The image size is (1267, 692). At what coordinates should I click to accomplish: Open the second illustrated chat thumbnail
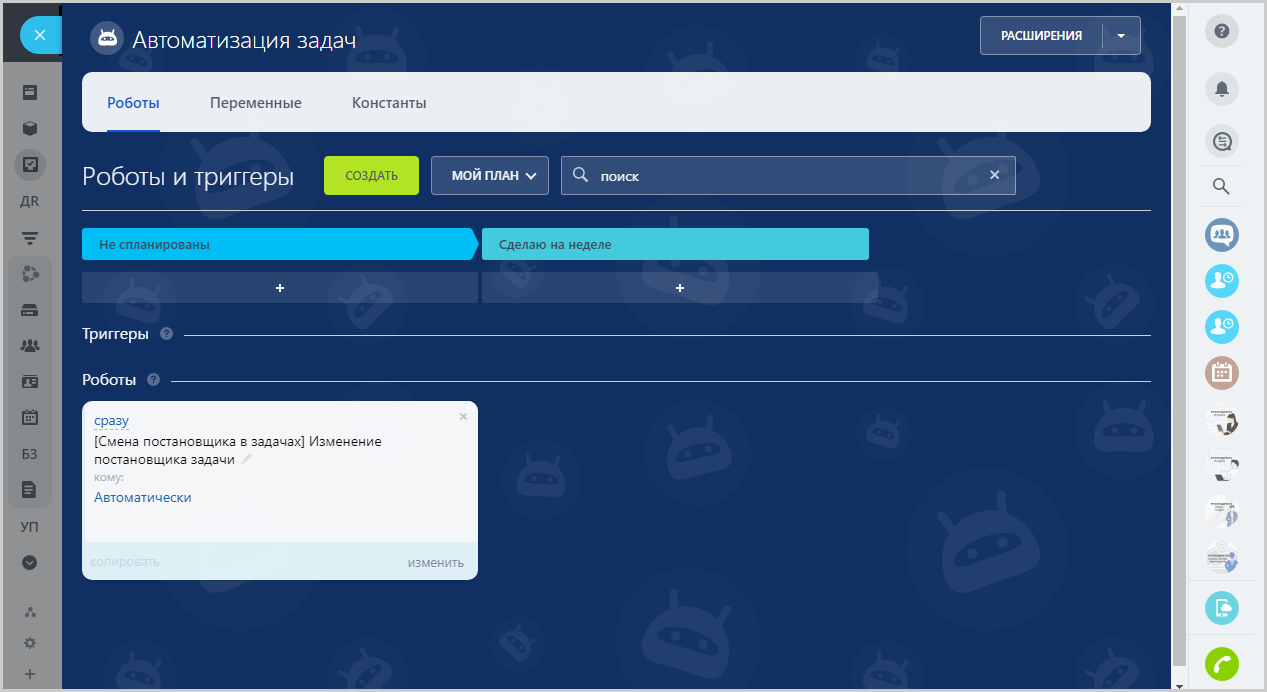tap(1222, 465)
